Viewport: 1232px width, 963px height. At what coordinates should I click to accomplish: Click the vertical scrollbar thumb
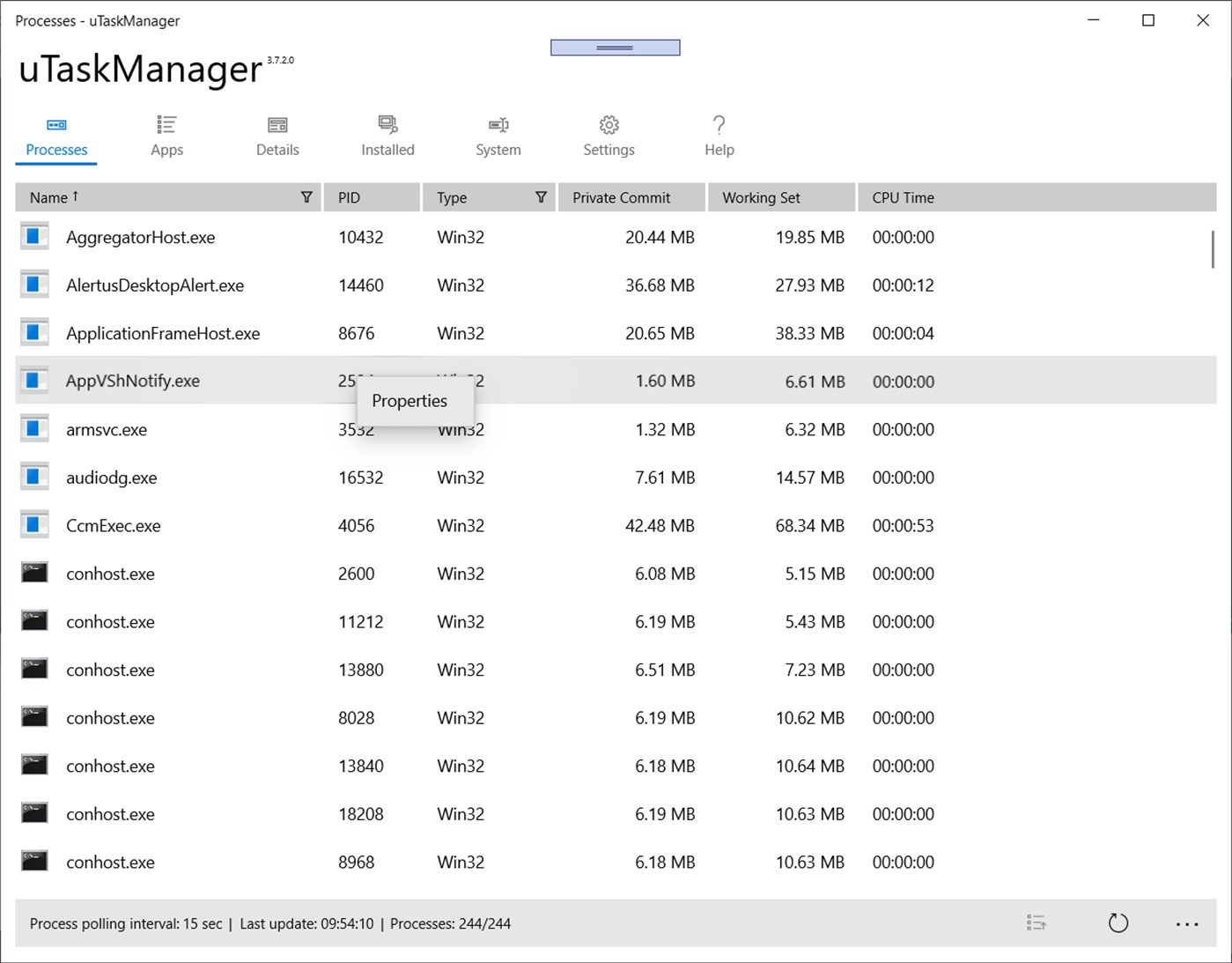click(1213, 249)
